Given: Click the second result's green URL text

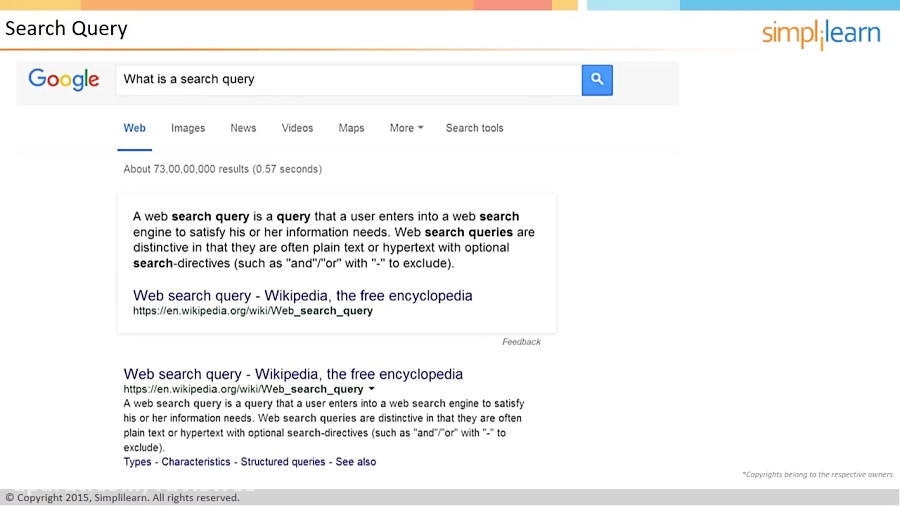Looking at the screenshot, I should pyautogui.click(x=243, y=389).
